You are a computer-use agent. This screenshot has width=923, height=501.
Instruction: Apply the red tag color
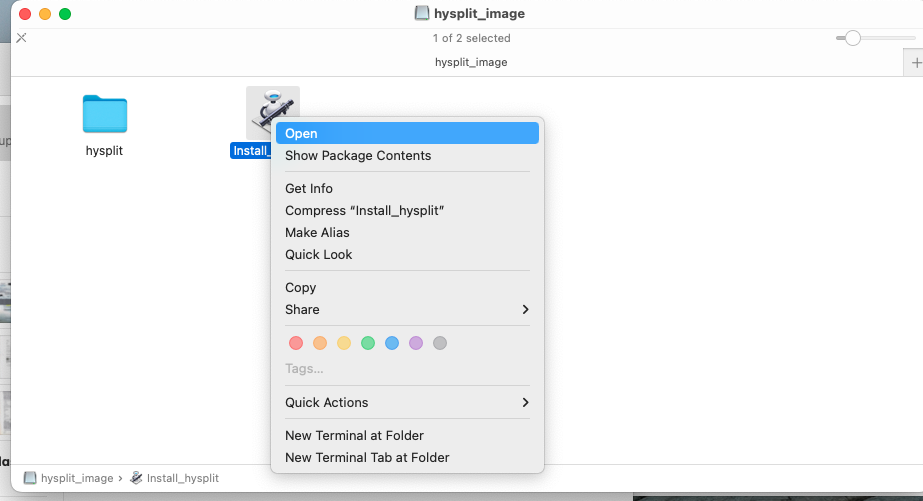coord(296,343)
